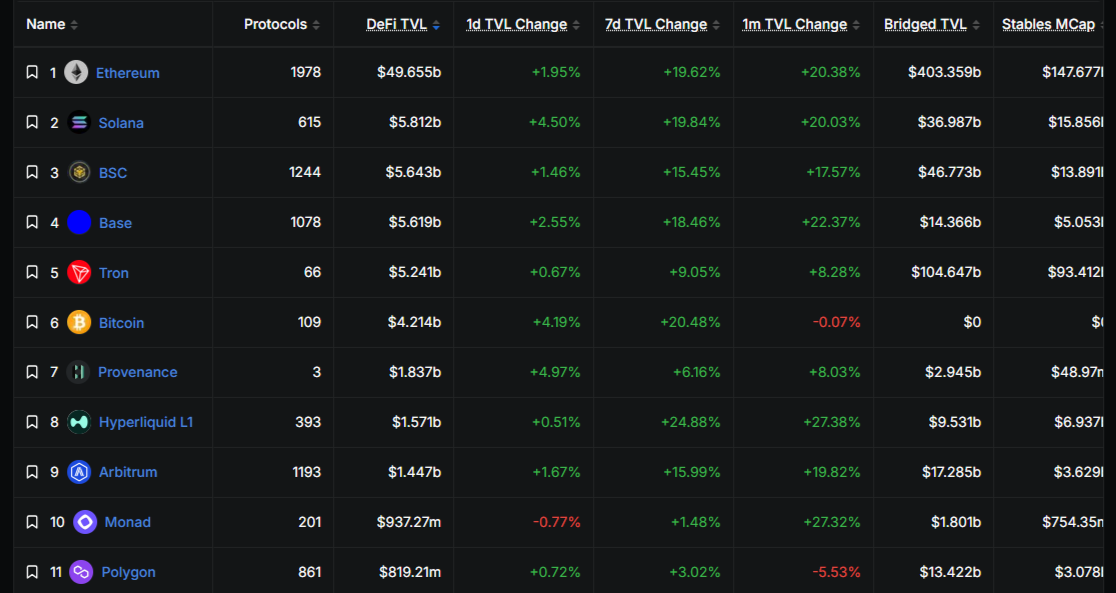Screen dimensions: 1116x593
Task: Click the BSC chain logo icon
Action: coord(79,172)
